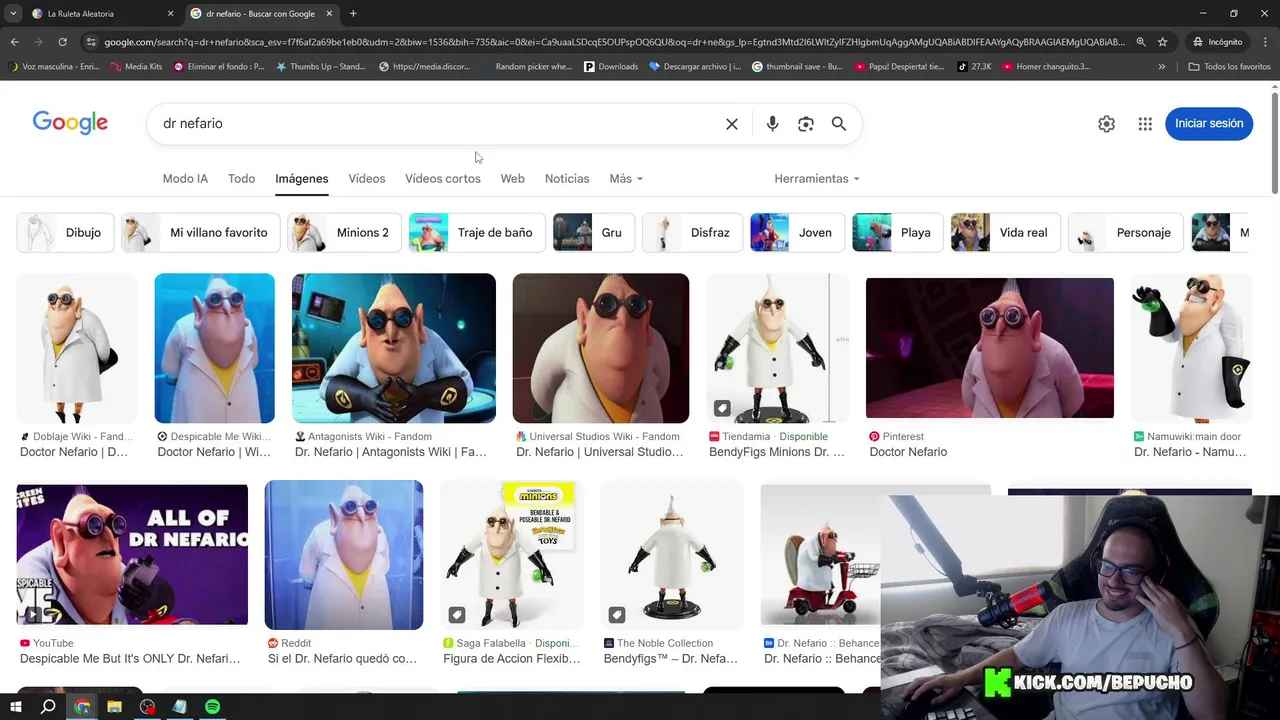The width and height of the screenshot is (1280, 720).
Task: Filter by Dibujo chip
Action: (x=65, y=233)
